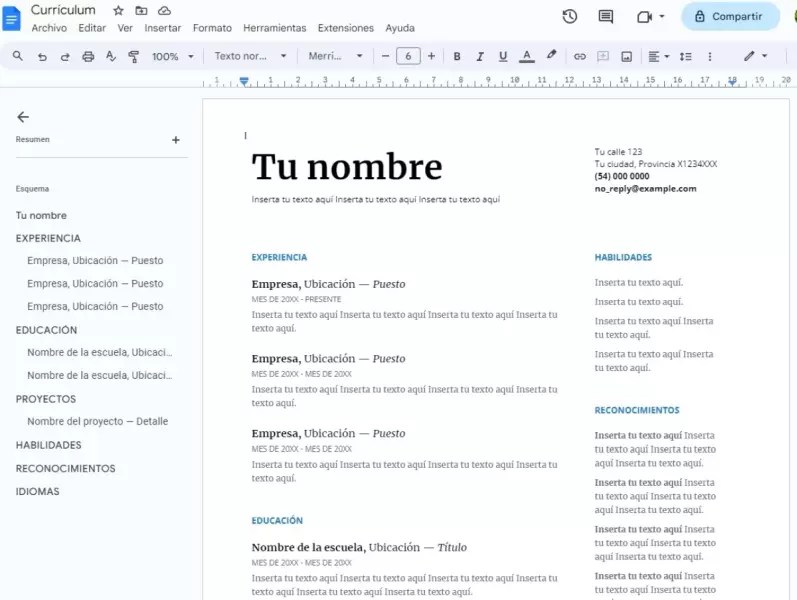Star the Curriculum document
Image resolution: width=797 pixels, height=600 pixels.
[118, 10]
